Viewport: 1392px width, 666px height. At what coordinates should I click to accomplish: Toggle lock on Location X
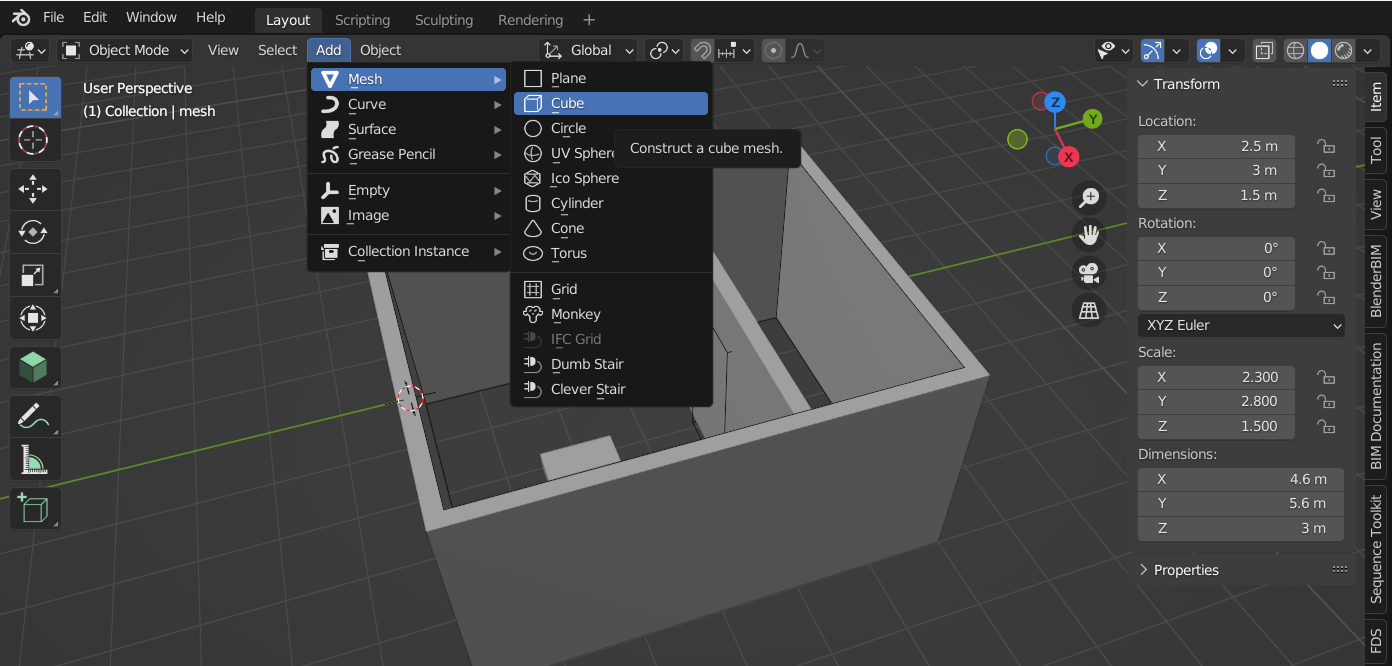tap(1326, 146)
